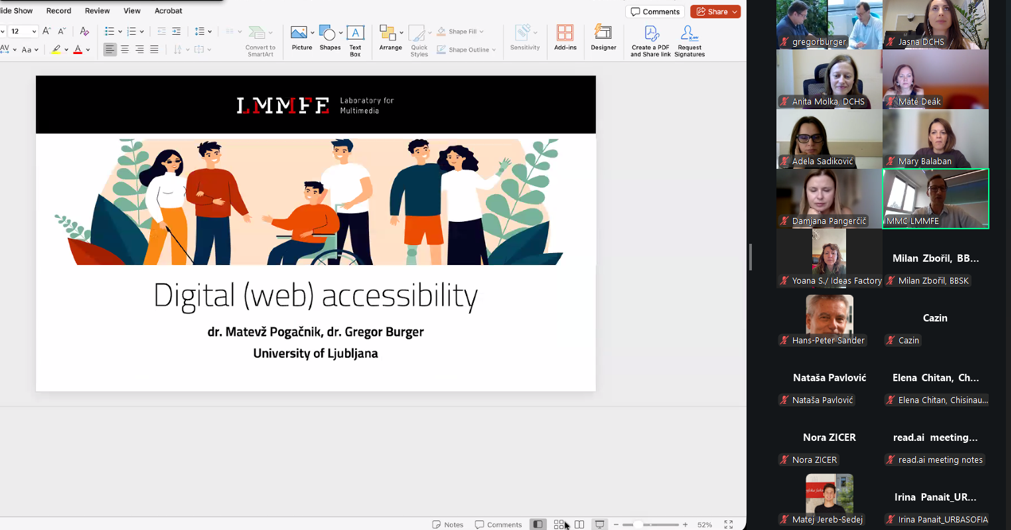This screenshot has height=530, width=1011.
Task: Click Convert to SmartArt
Action: 260,41
